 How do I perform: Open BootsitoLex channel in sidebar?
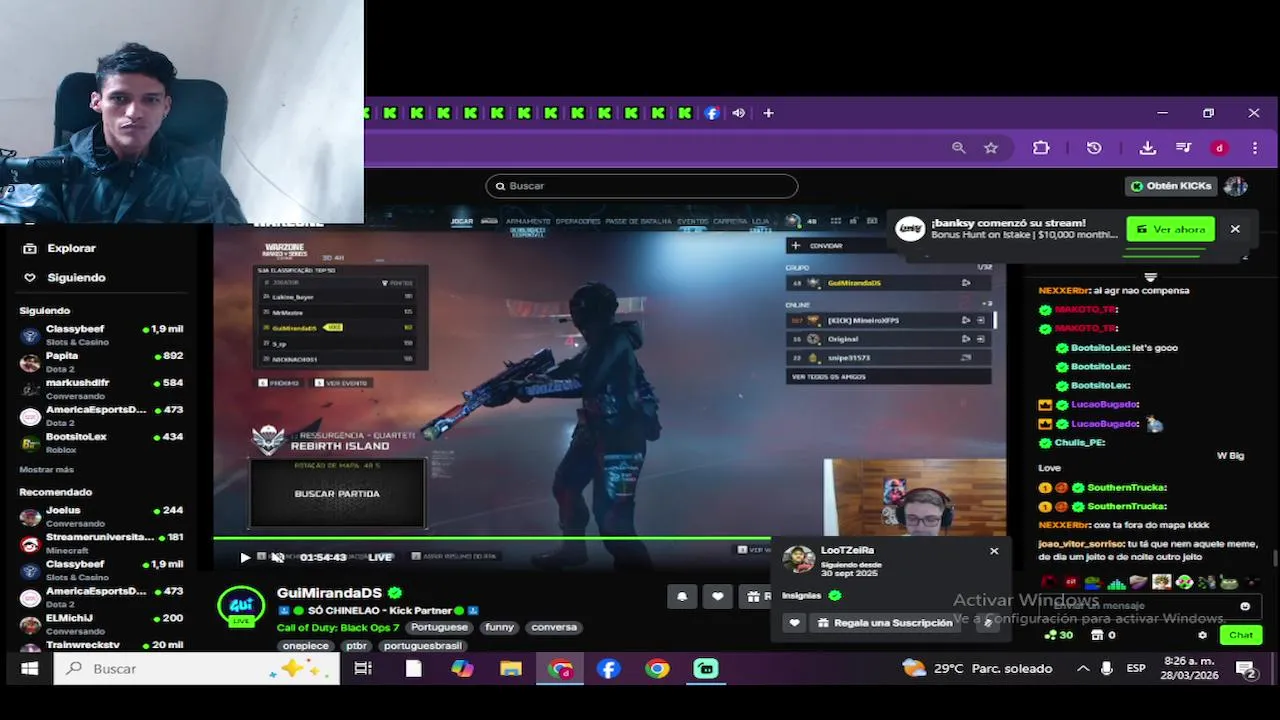[x=100, y=442]
